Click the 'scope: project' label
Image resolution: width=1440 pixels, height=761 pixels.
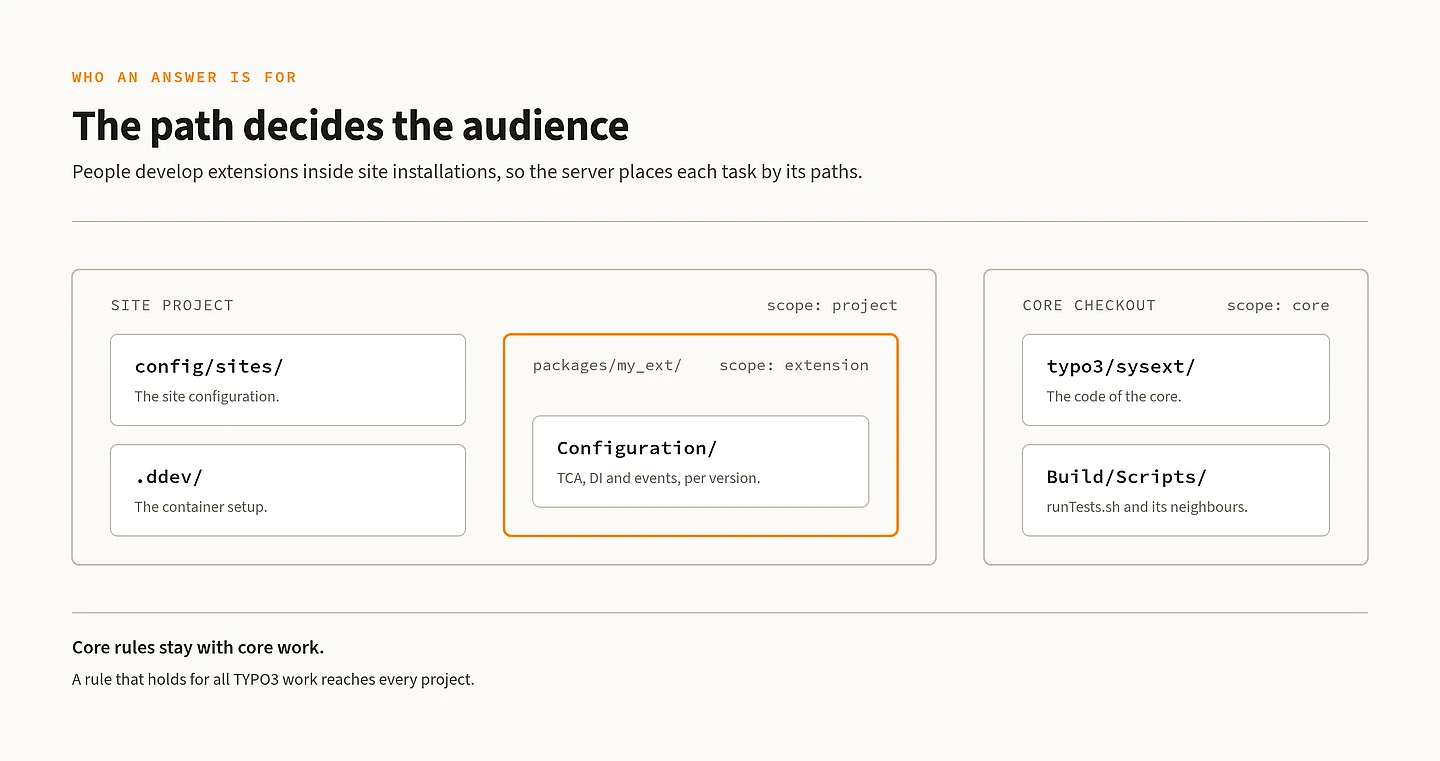tap(832, 305)
